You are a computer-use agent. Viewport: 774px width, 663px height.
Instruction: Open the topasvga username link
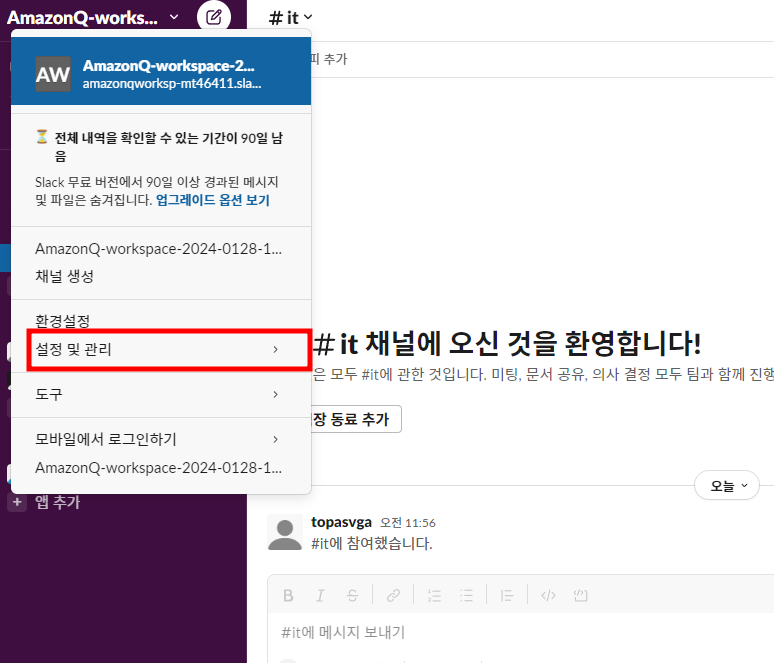pos(341,522)
